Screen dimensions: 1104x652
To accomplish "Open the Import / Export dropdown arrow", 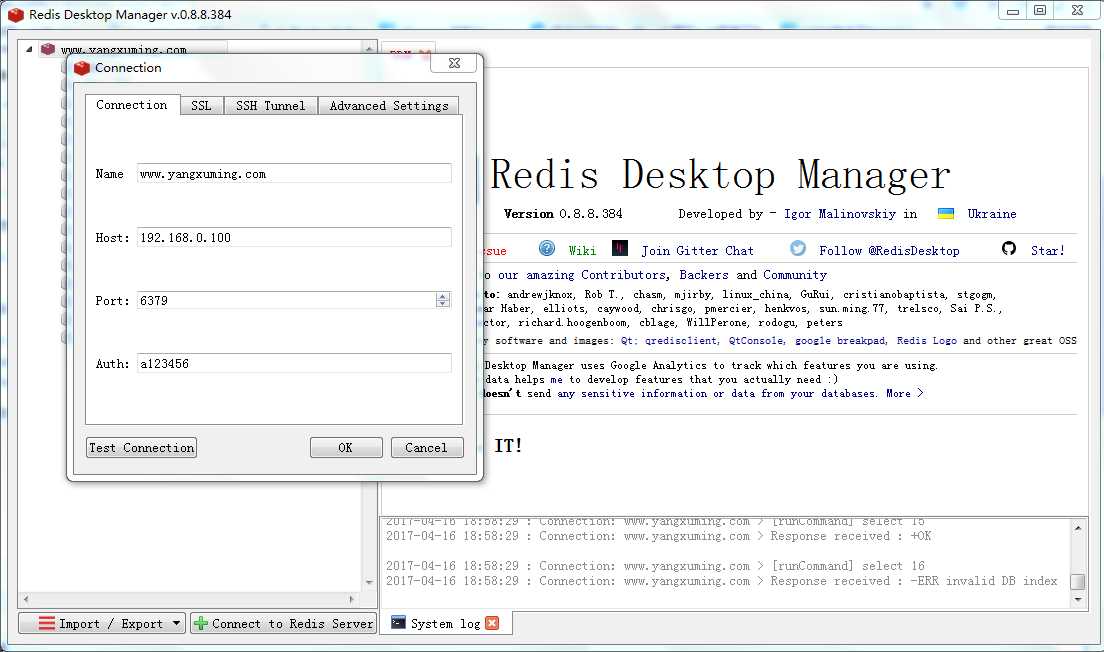I will 176,623.
